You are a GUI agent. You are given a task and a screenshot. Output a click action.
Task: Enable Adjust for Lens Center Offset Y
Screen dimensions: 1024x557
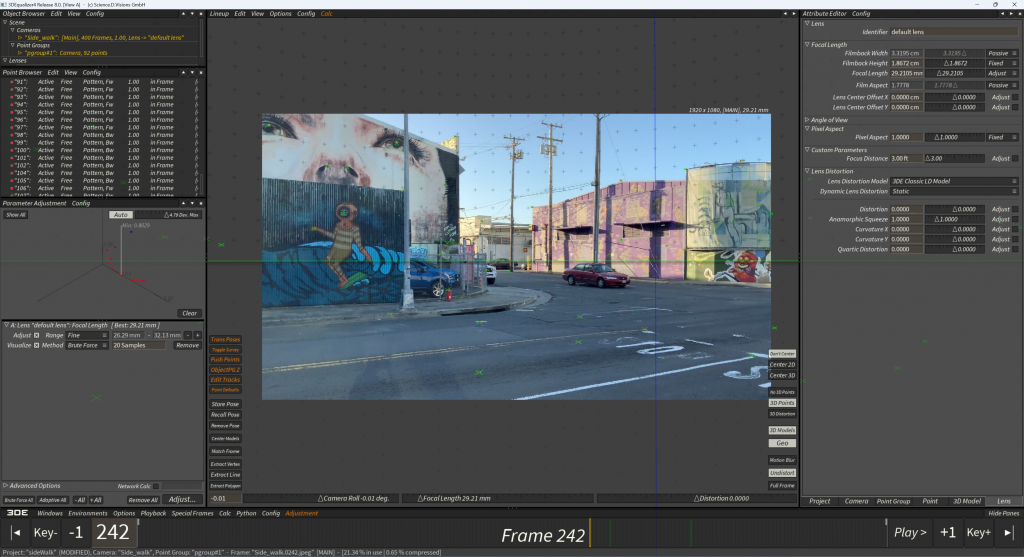pos(1015,107)
